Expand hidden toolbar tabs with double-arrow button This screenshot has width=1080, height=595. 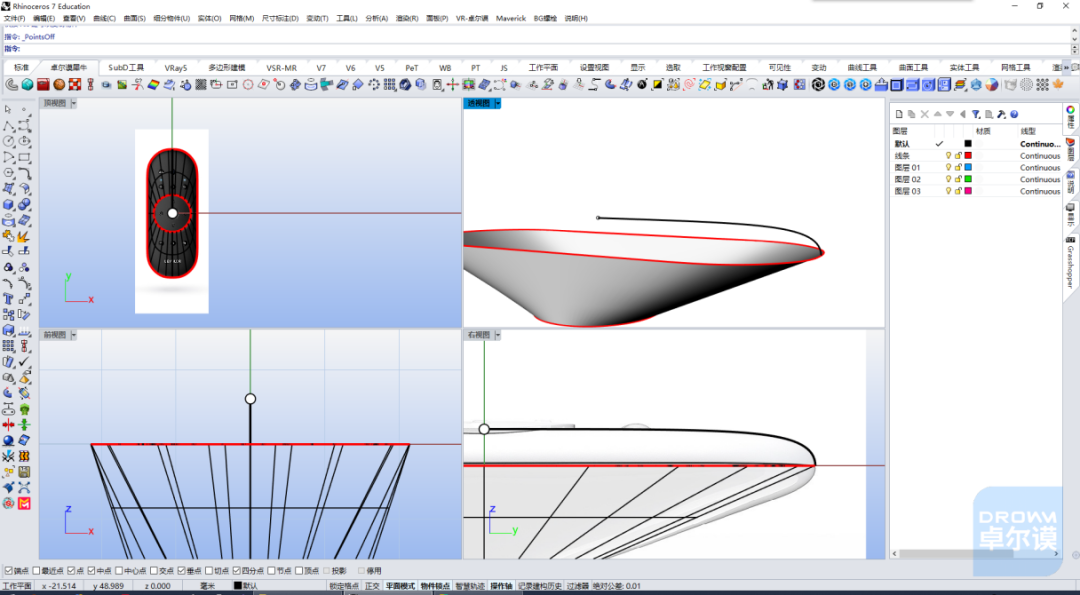[1066, 67]
